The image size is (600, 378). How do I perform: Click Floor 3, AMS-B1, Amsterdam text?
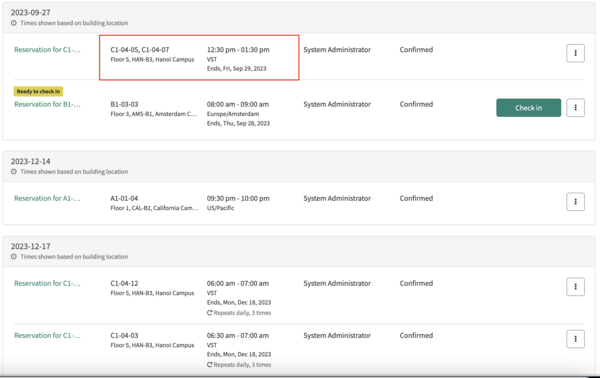(x=154, y=114)
